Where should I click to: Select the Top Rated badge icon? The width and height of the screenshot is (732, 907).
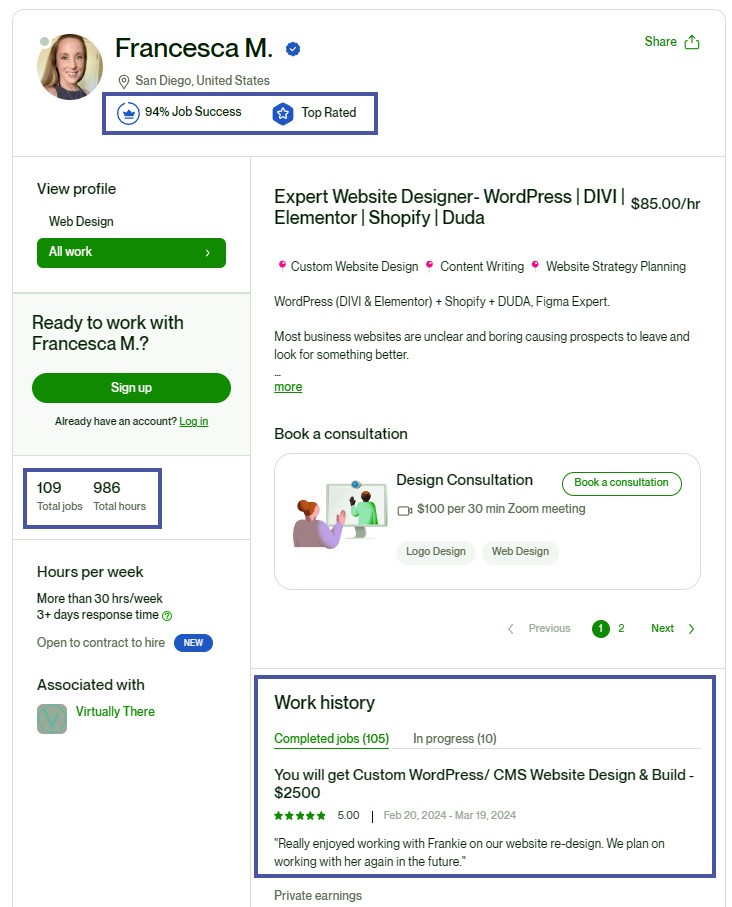tap(283, 113)
